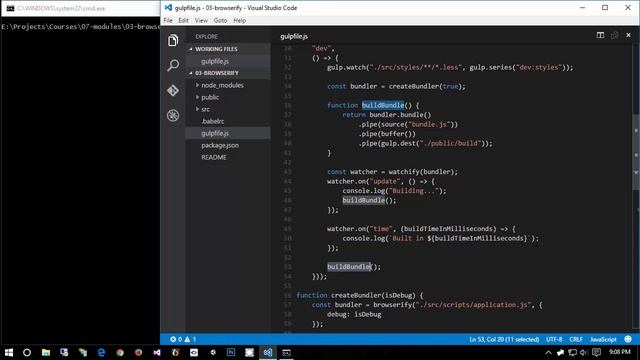Click the "./src/scripts/application.js" string

473,305
